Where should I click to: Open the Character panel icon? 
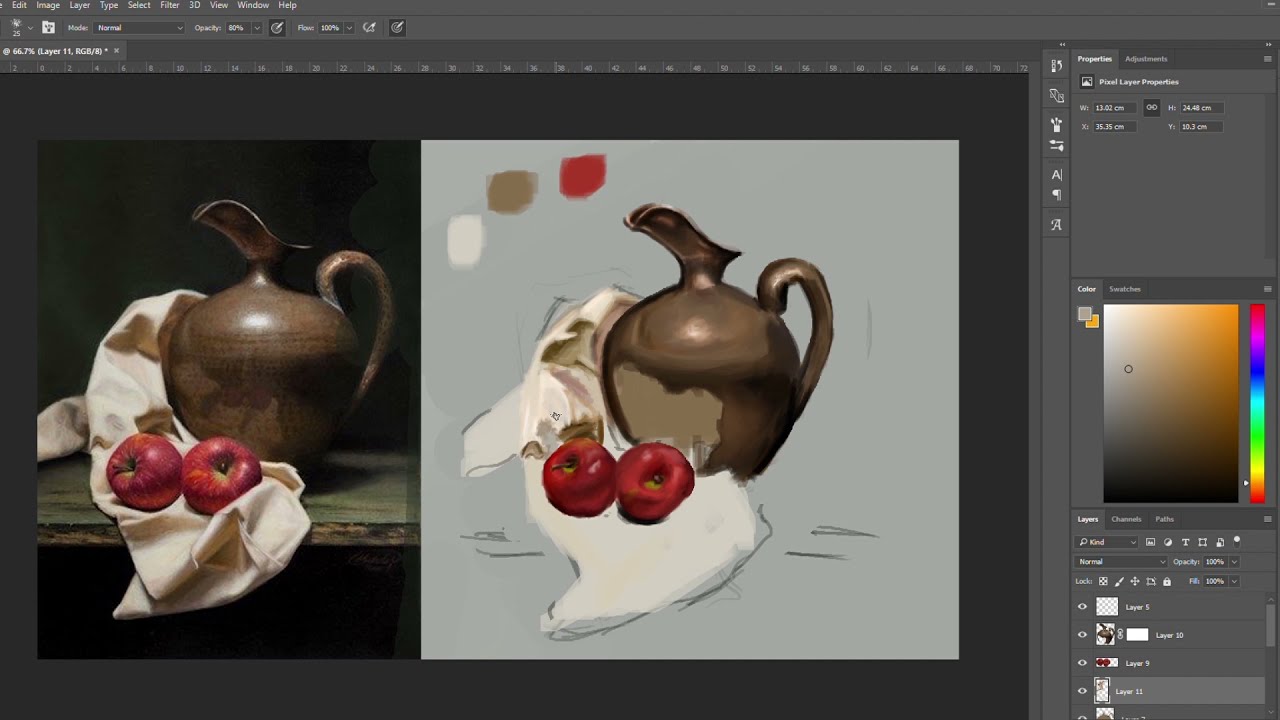[x=1056, y=175]
